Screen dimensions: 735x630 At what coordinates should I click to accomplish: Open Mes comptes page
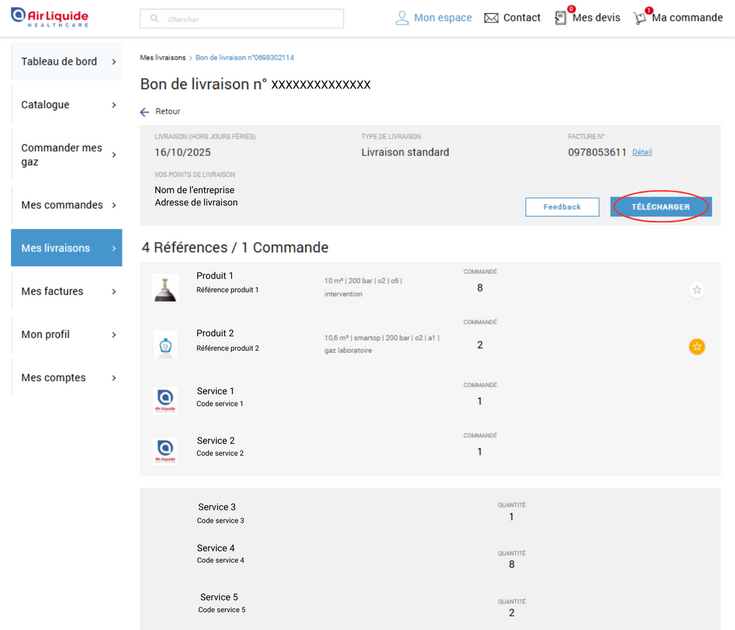67,377
